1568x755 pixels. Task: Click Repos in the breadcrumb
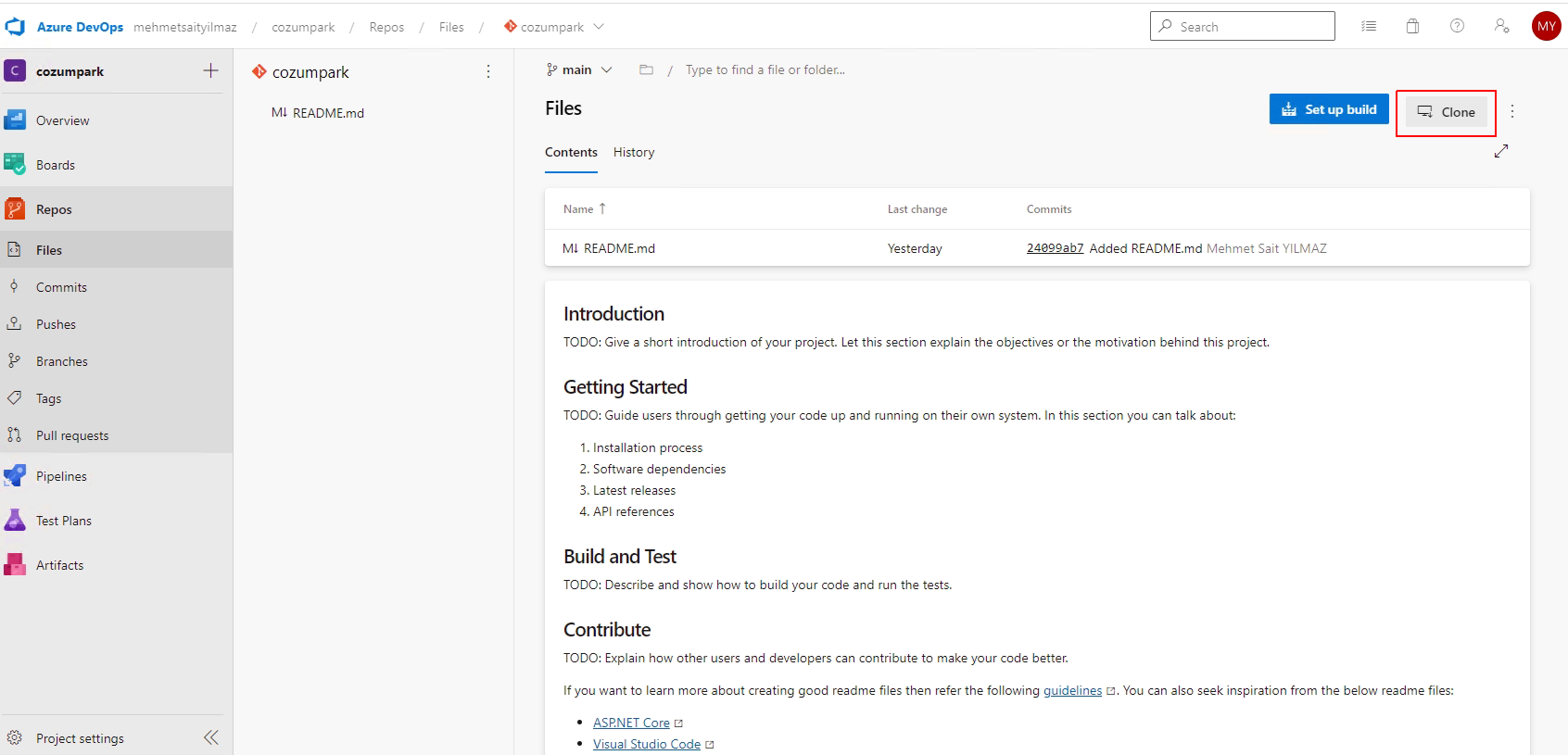coord(386,27)
